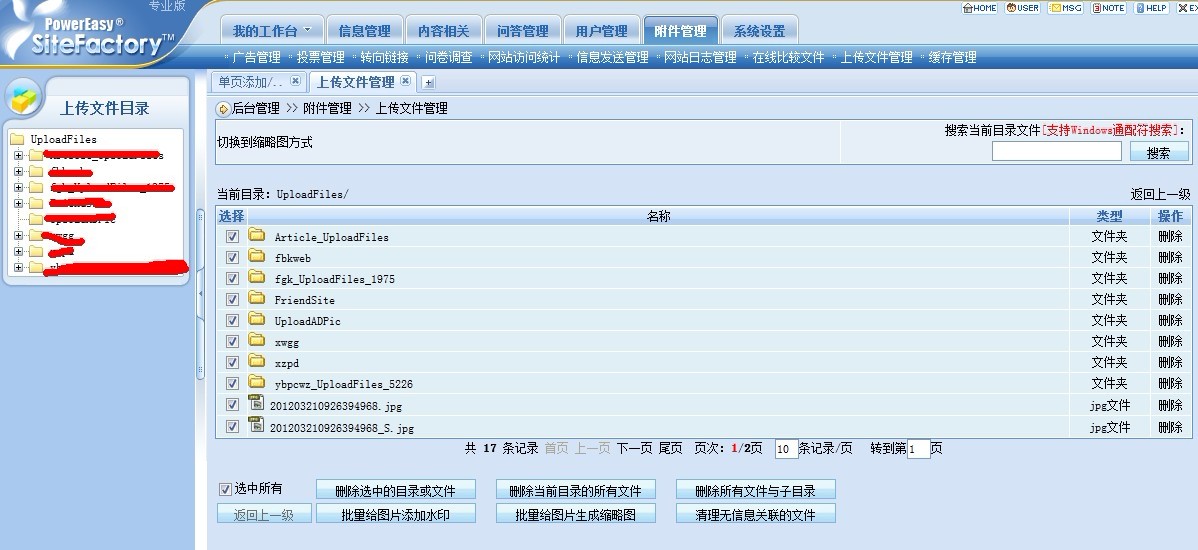Switch to the 内容相关 tab

tap(442, 31)
